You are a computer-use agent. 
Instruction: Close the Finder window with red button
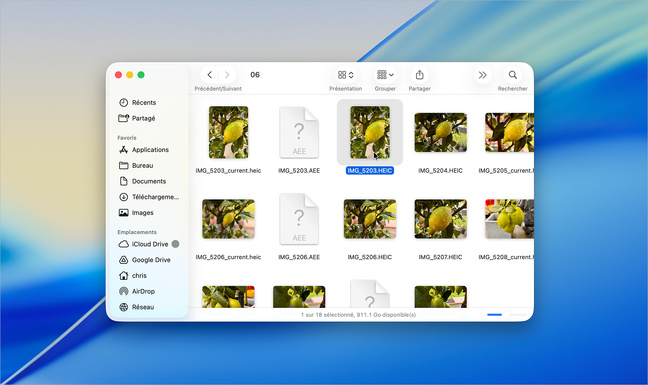(118, 75)
